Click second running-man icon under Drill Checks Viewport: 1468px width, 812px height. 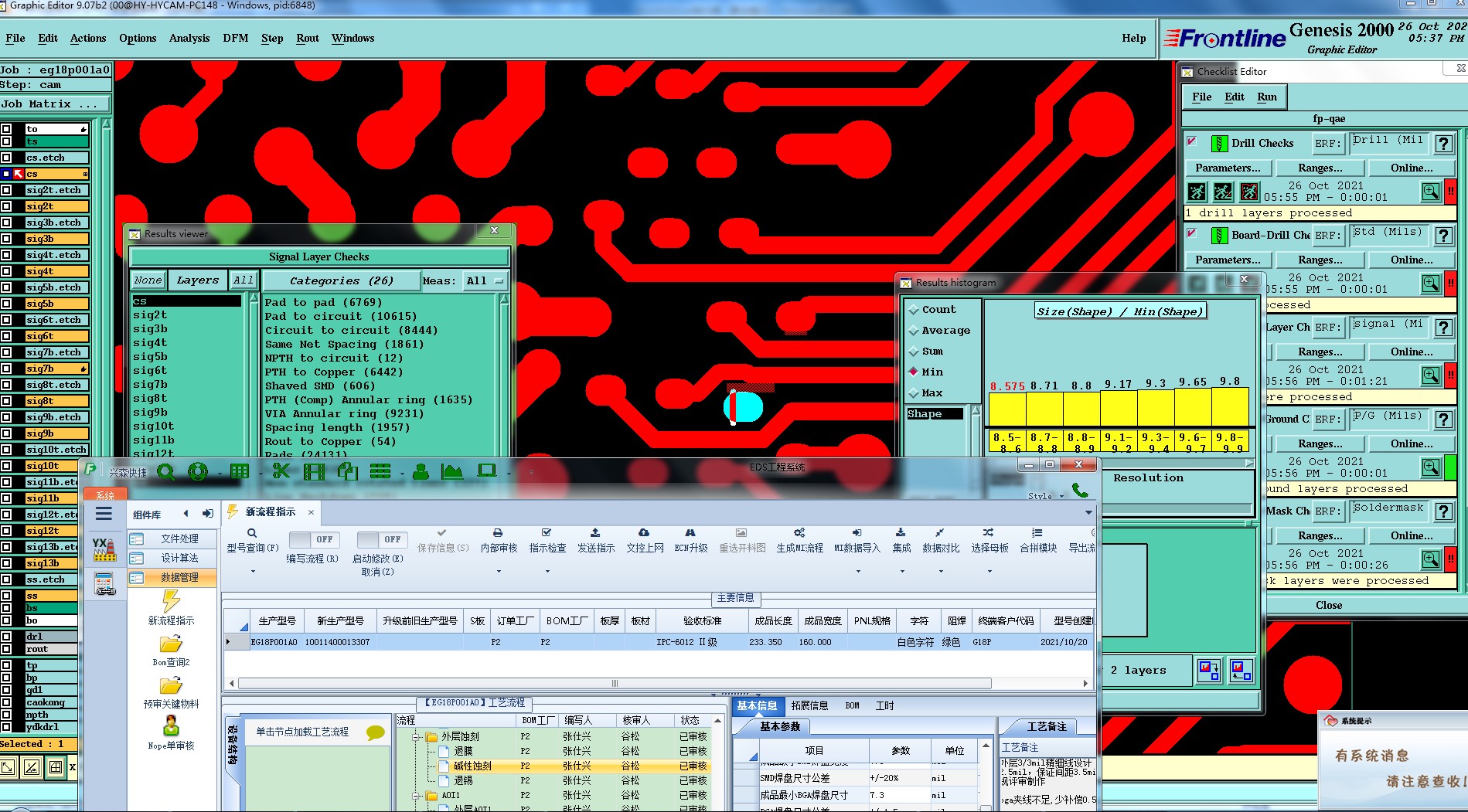point(1223,192)
